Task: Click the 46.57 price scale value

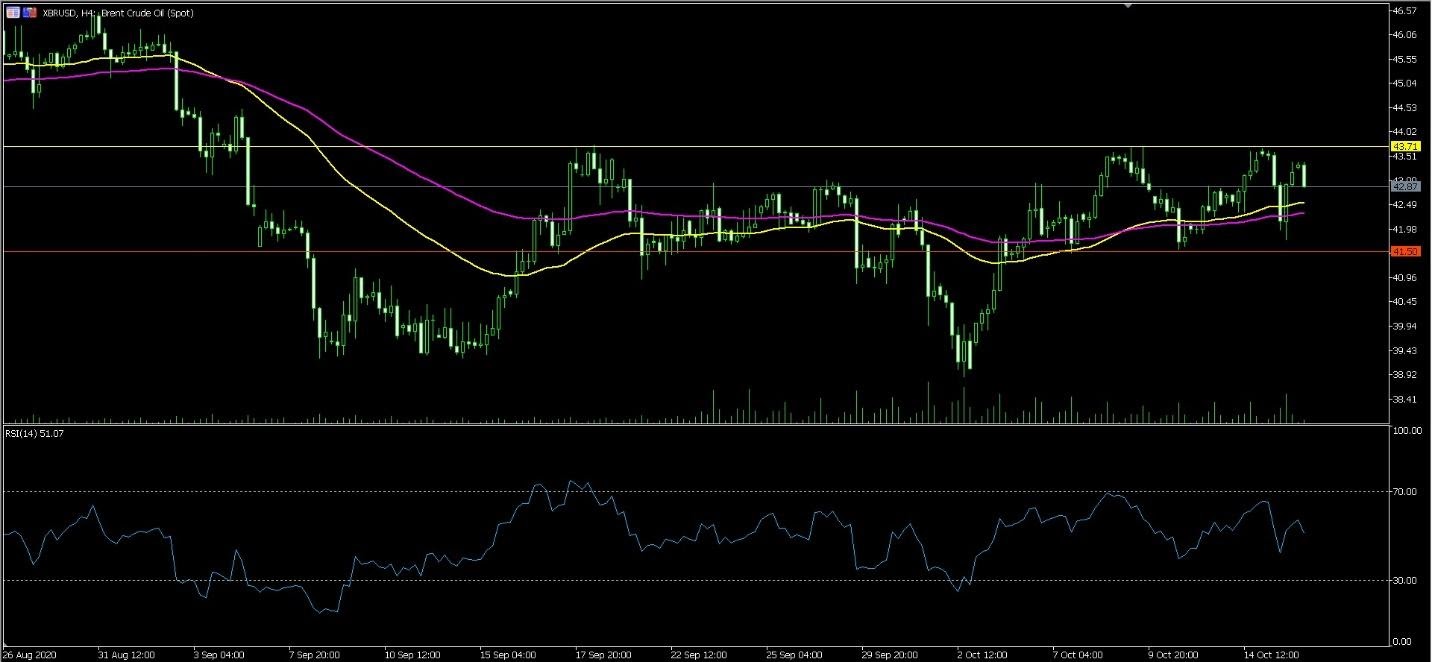Action: coord(1405,10)
